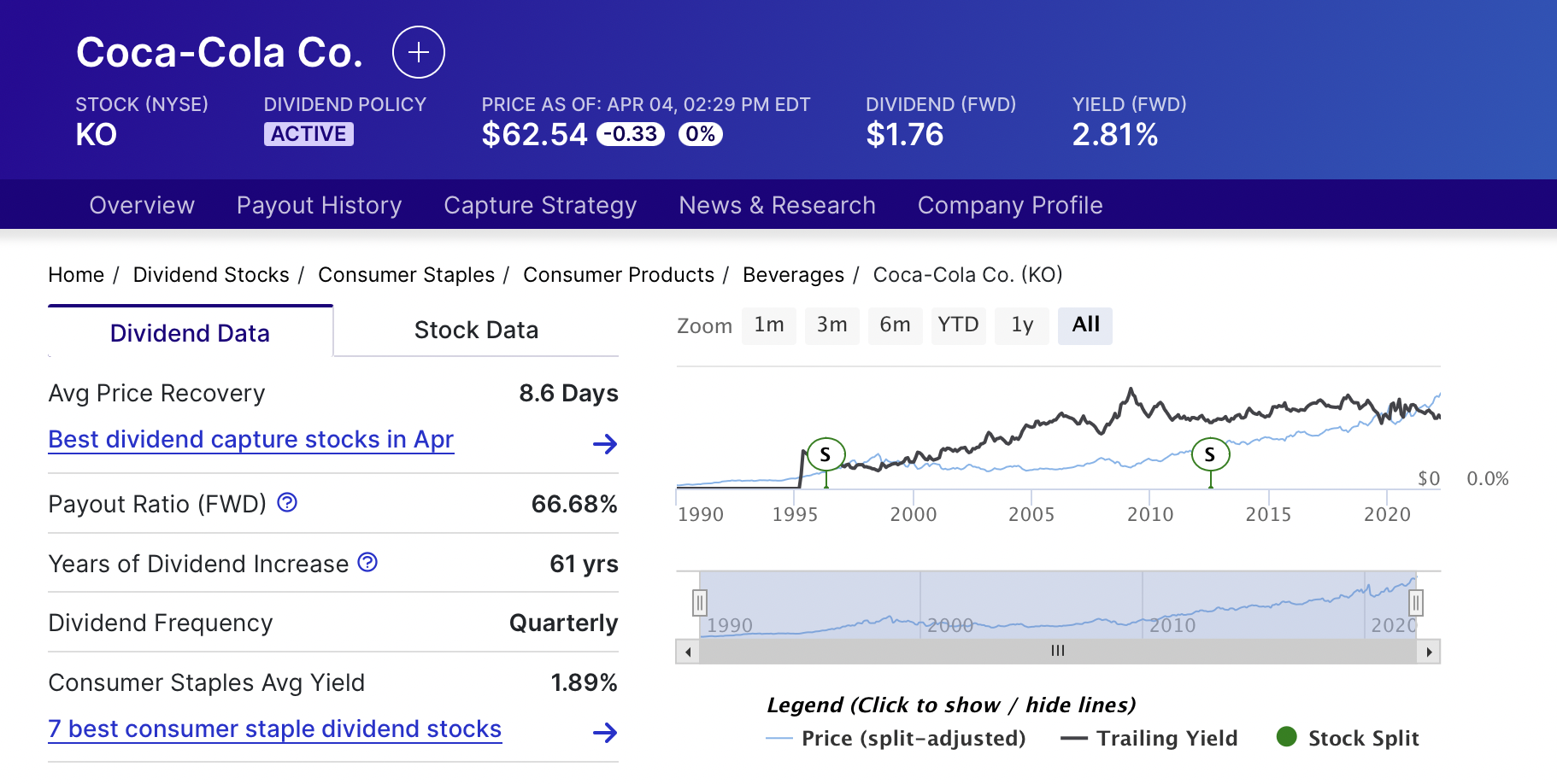Click the Years of Dividend Increase question icon
Viewport: 1557px width, 784px height.
tap(367, 562)
